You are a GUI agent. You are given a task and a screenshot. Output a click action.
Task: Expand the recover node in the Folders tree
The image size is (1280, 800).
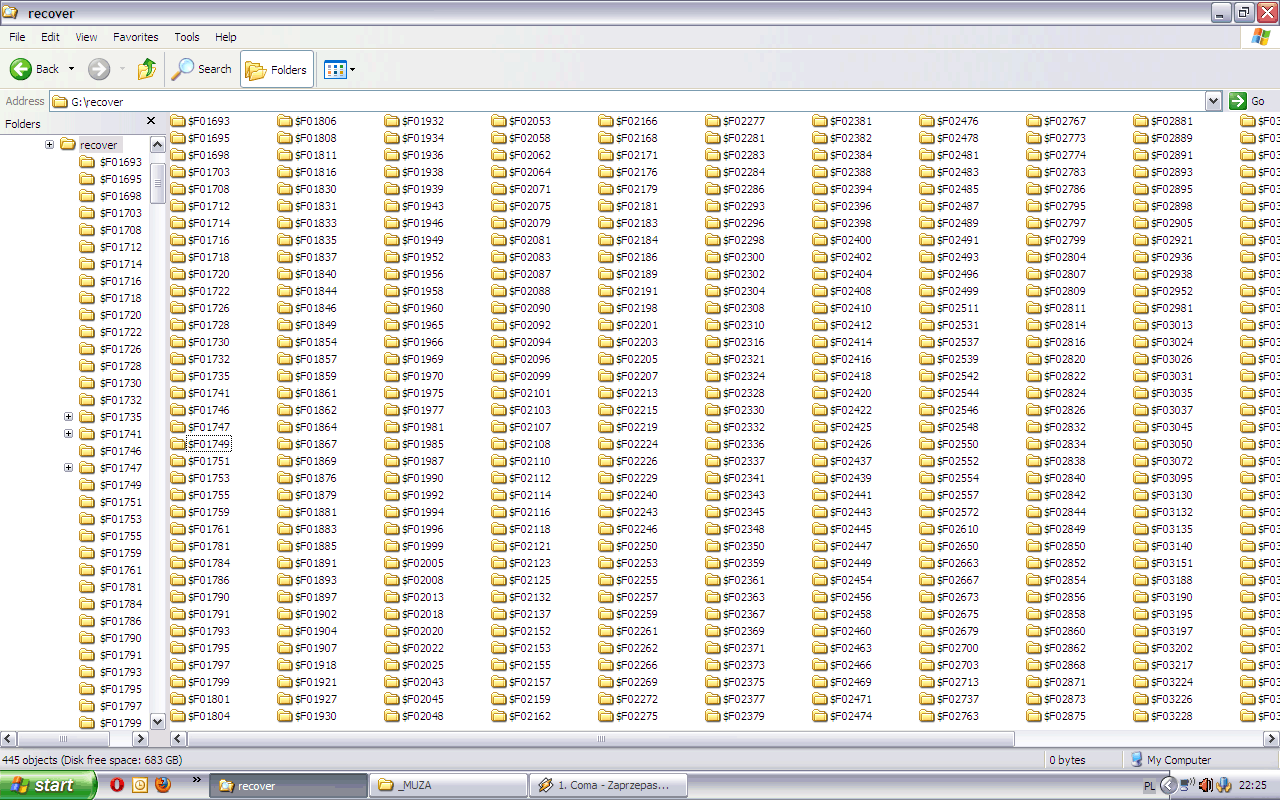click(49, 145)
